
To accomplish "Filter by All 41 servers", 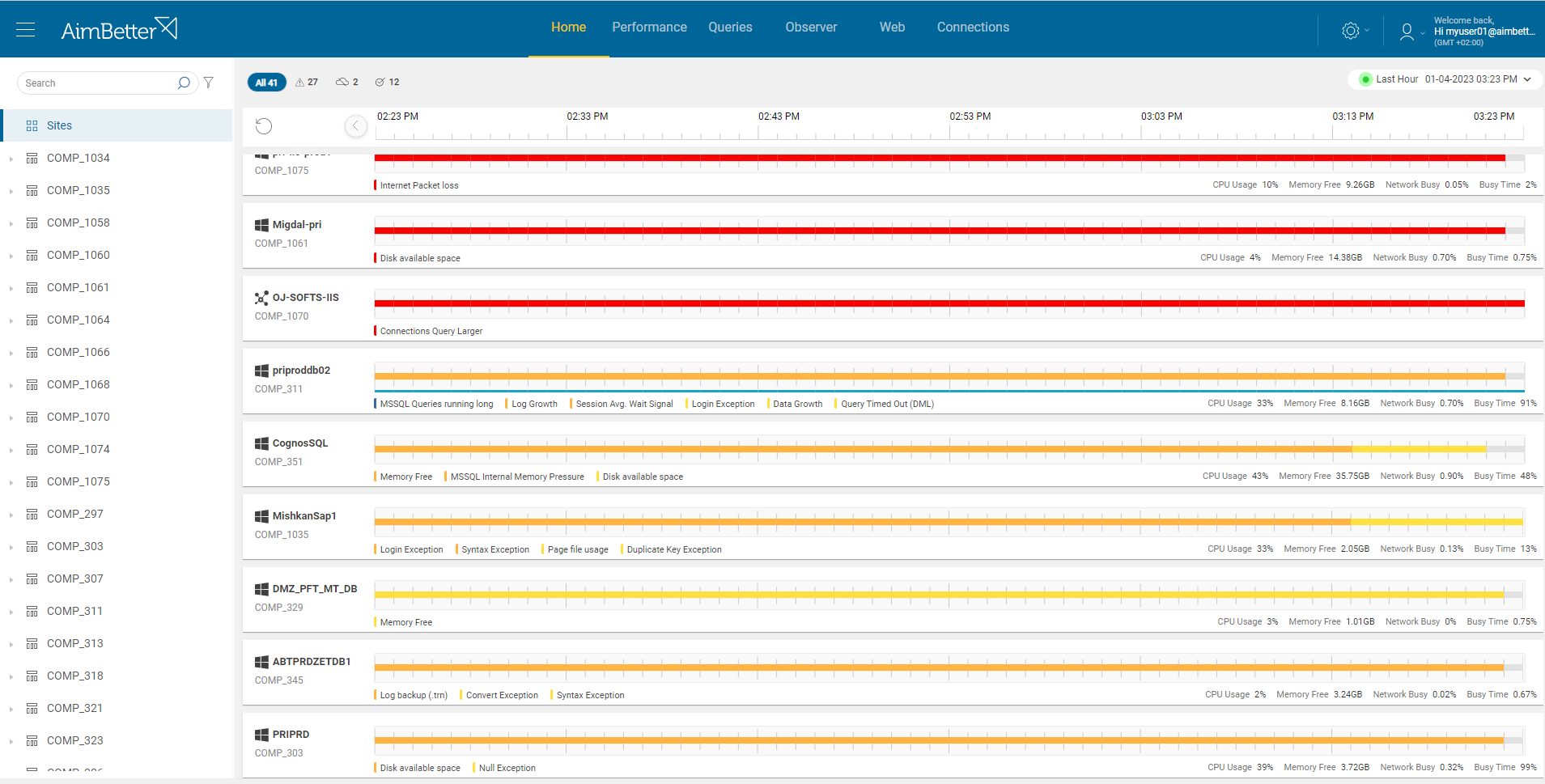I will pyautogui.click(x=266, y=83).
